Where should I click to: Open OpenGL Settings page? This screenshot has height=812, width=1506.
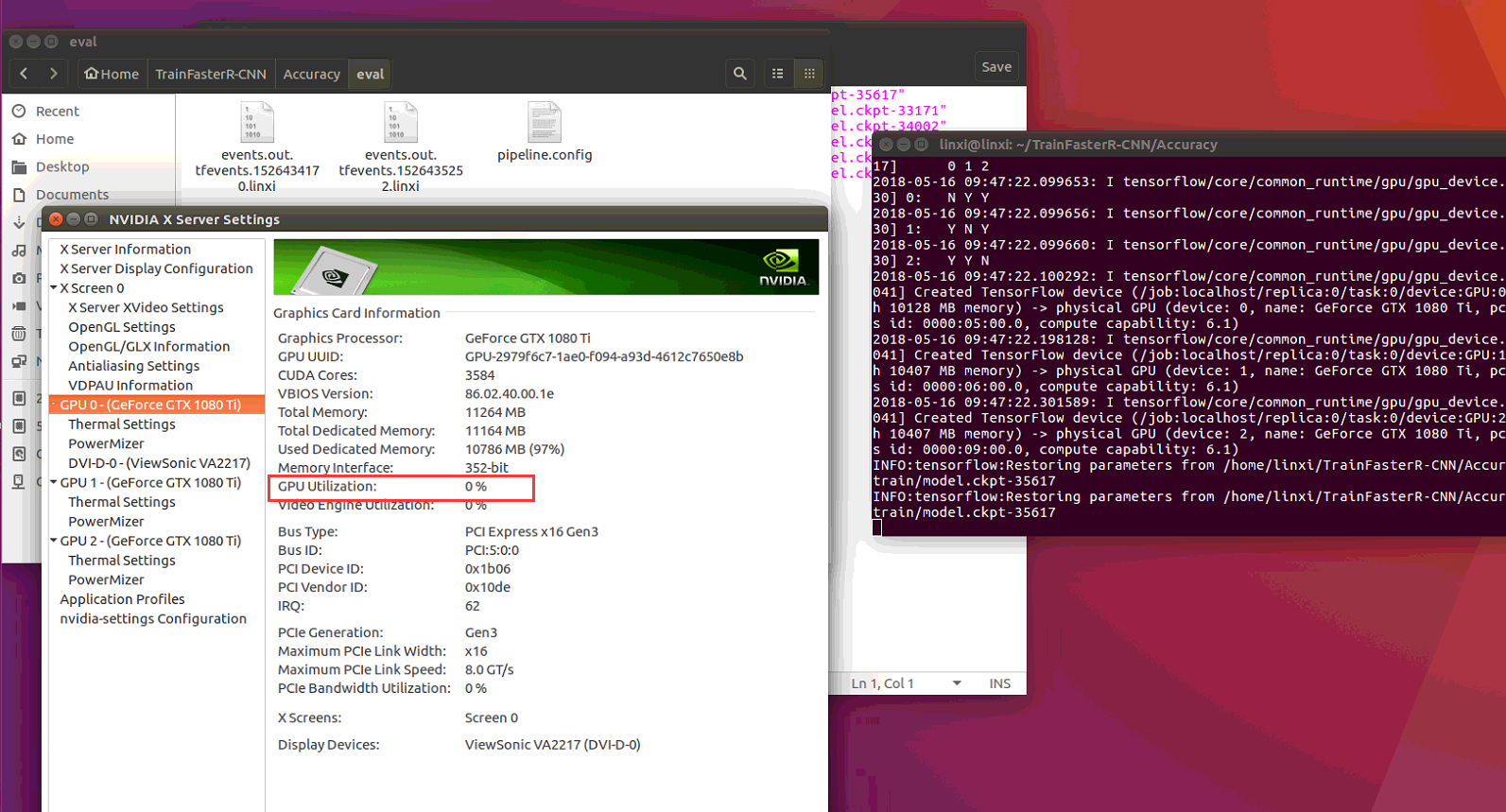tap(122, 327)
